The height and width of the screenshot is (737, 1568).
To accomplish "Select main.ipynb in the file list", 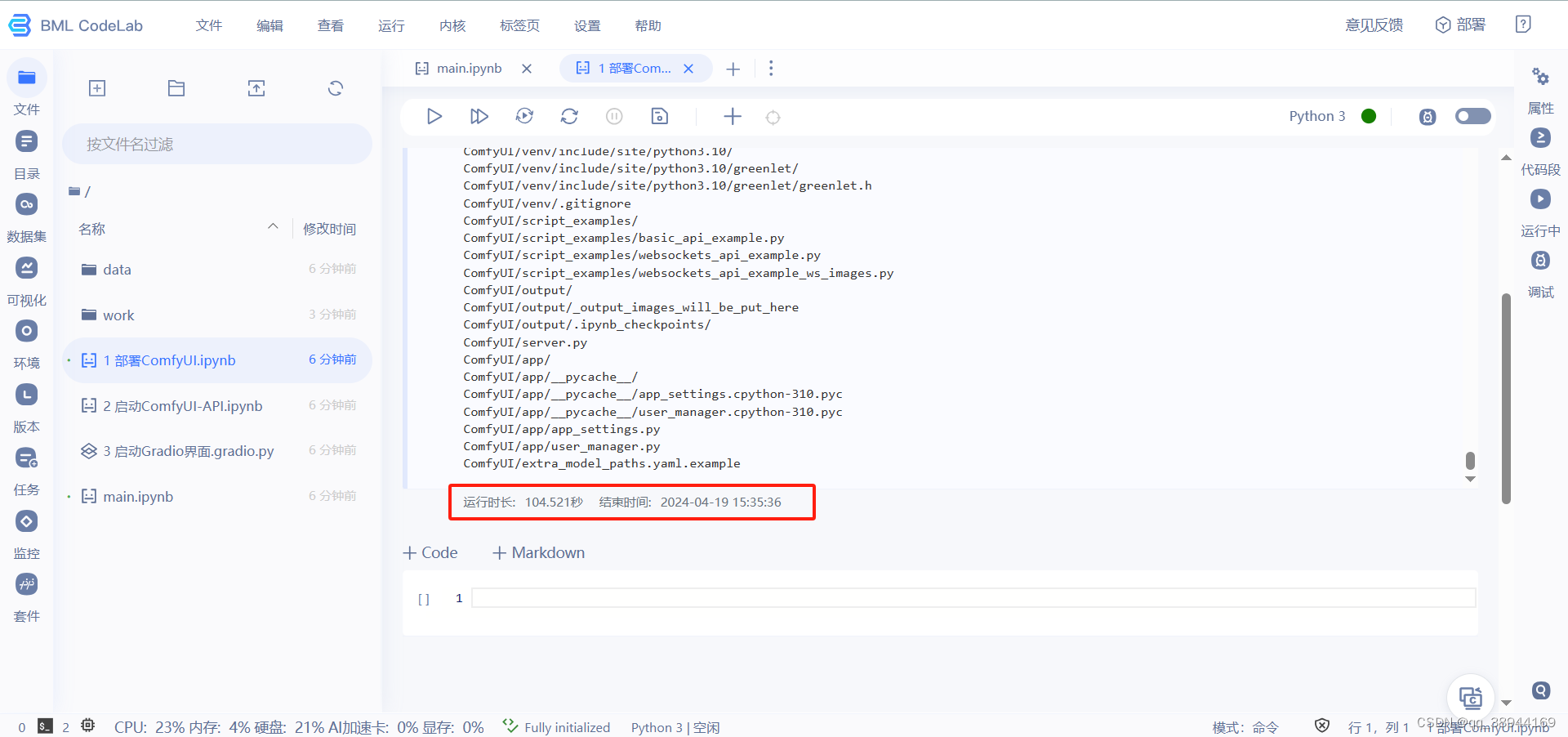I will [x=217, y=497].
